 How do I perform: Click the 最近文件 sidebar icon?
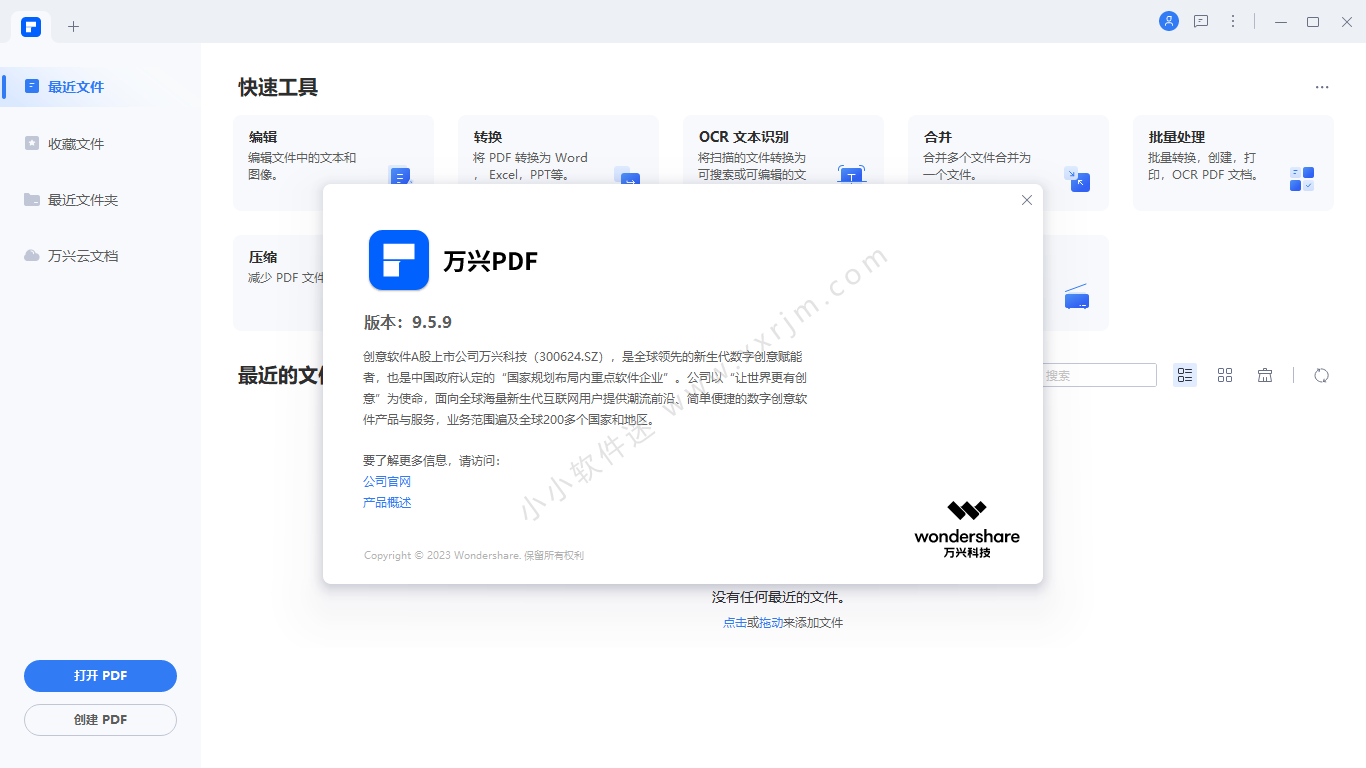pos(32,87)
